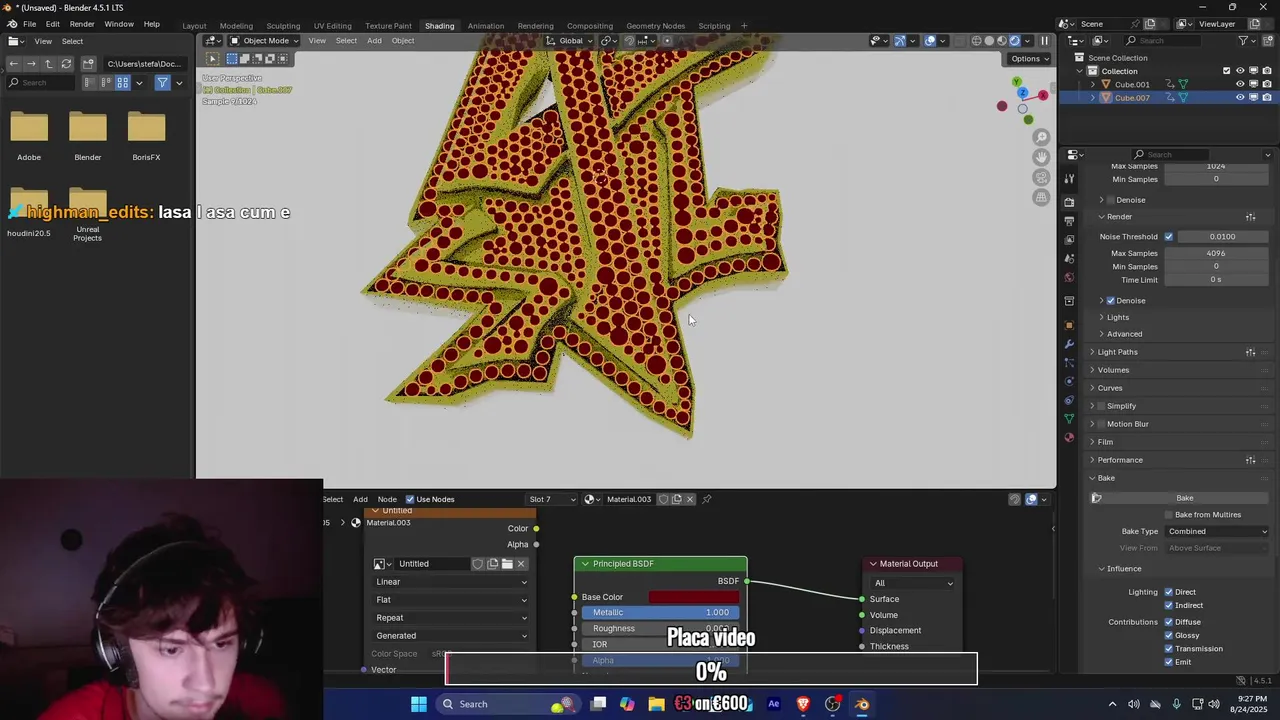Hide Cube.001 with its eye icon
This screenshot has height=720, width=1280.
[1240, 84]
